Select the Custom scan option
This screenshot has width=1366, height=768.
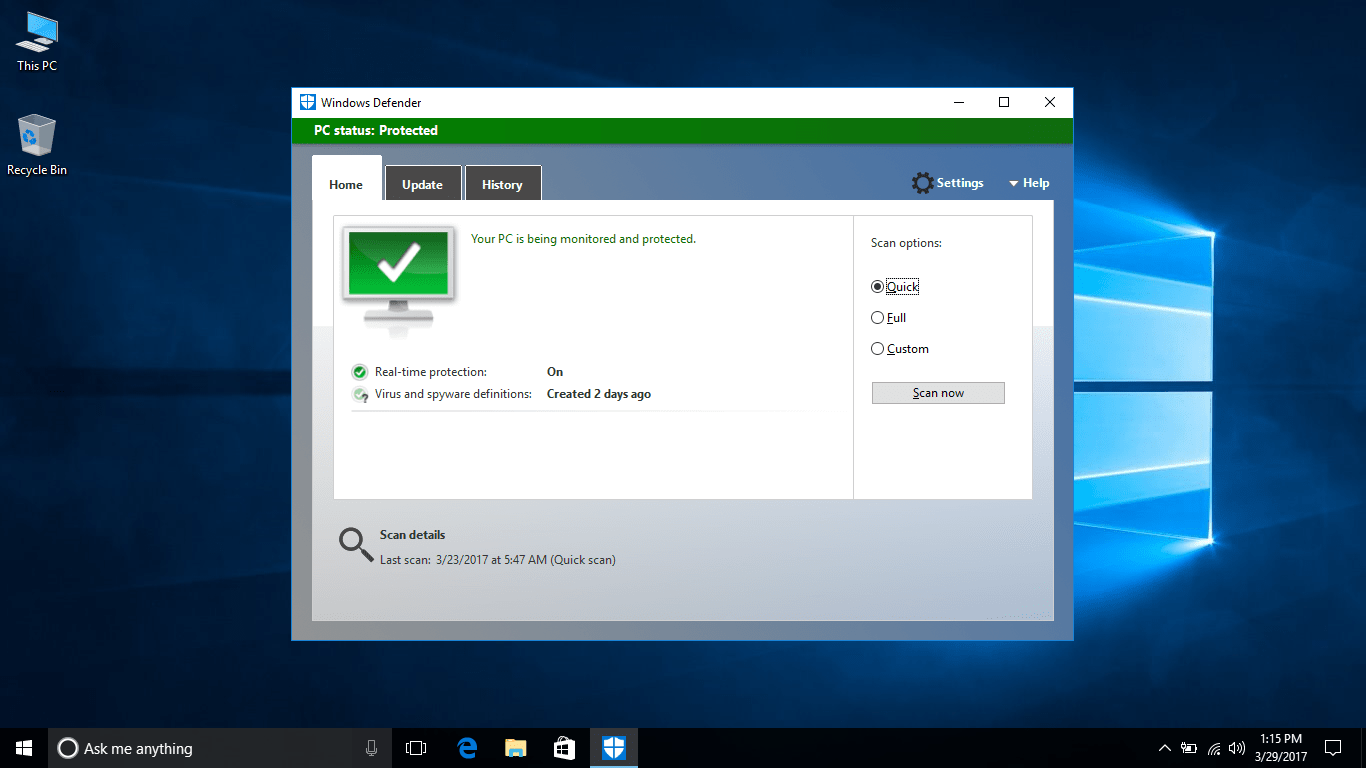(900, 349)
